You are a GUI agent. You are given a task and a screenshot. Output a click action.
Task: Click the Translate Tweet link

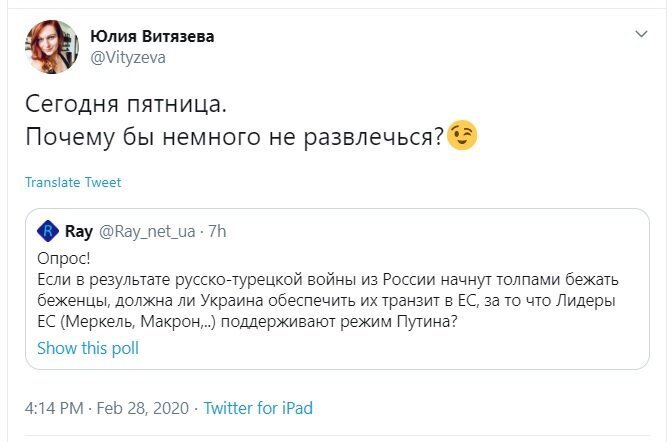point(73,183)
